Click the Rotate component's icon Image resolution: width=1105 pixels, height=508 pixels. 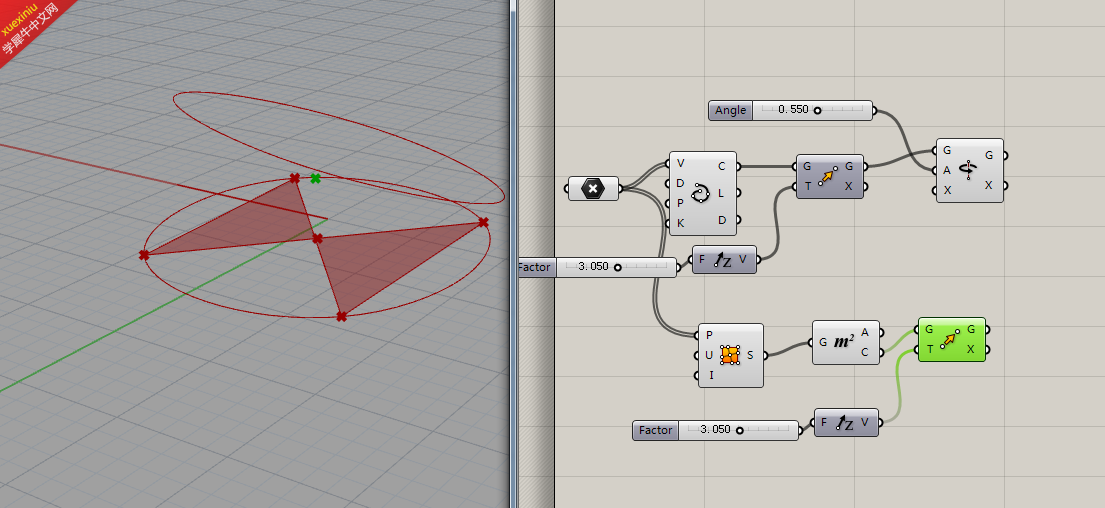(x=969, y=170)
